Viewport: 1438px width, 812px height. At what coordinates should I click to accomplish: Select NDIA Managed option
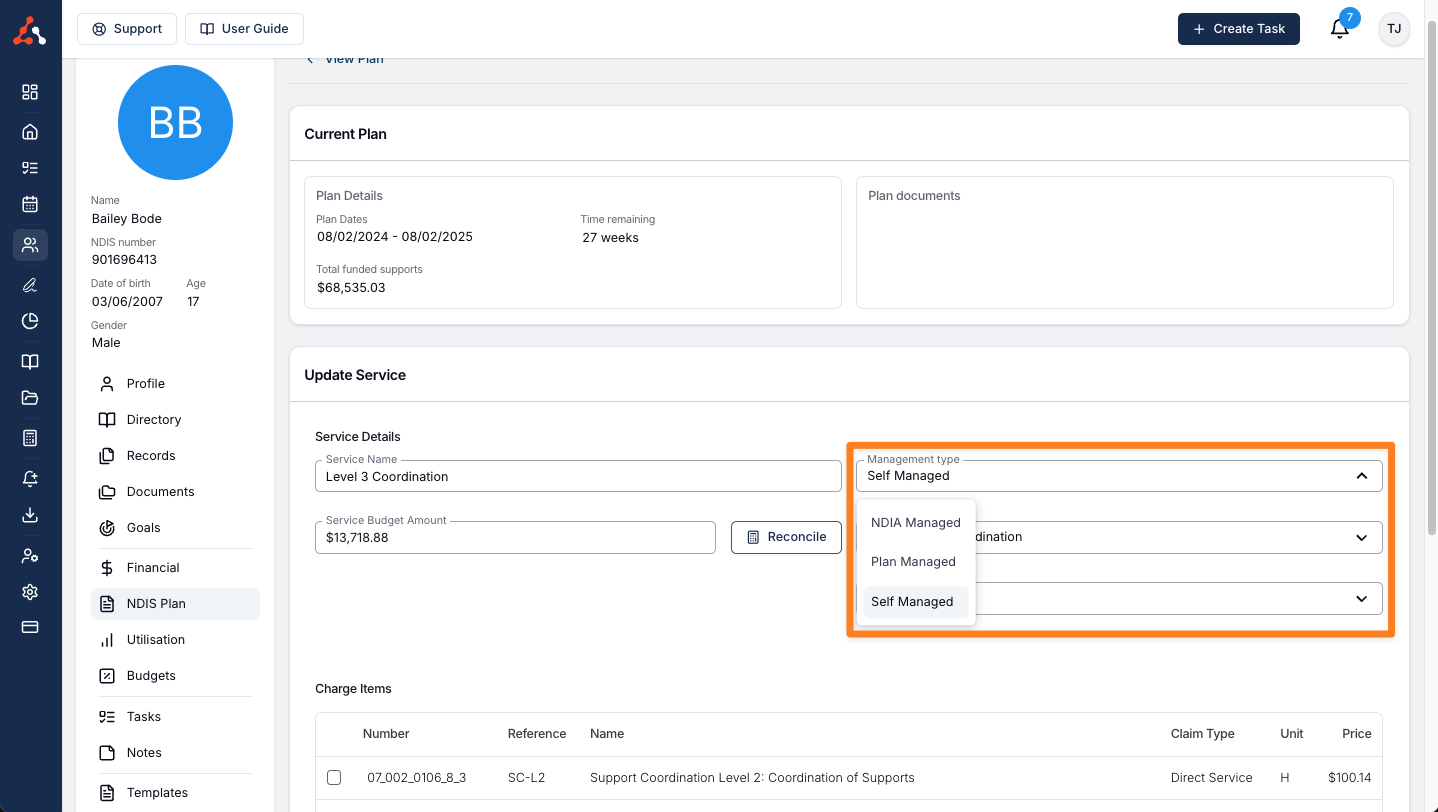pos(915,522)
